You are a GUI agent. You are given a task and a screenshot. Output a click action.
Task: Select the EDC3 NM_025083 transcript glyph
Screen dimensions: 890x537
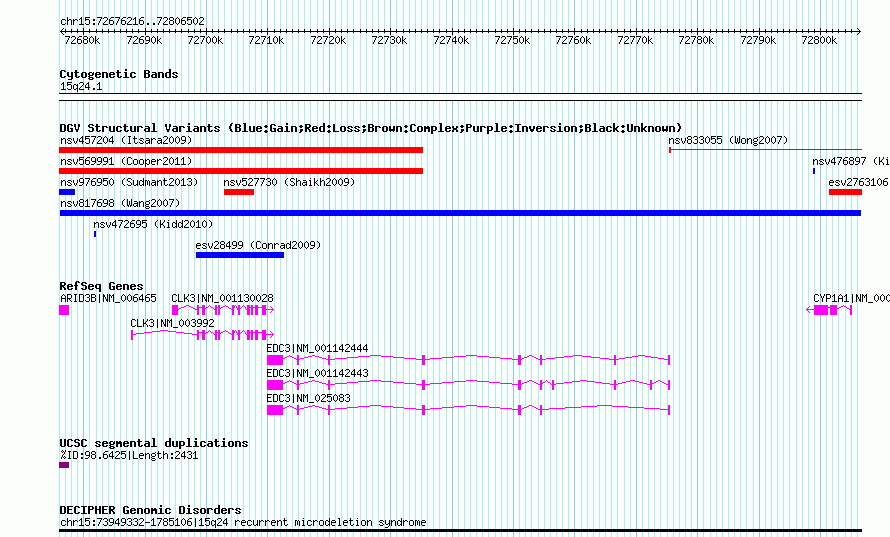(x=469, y=410)
